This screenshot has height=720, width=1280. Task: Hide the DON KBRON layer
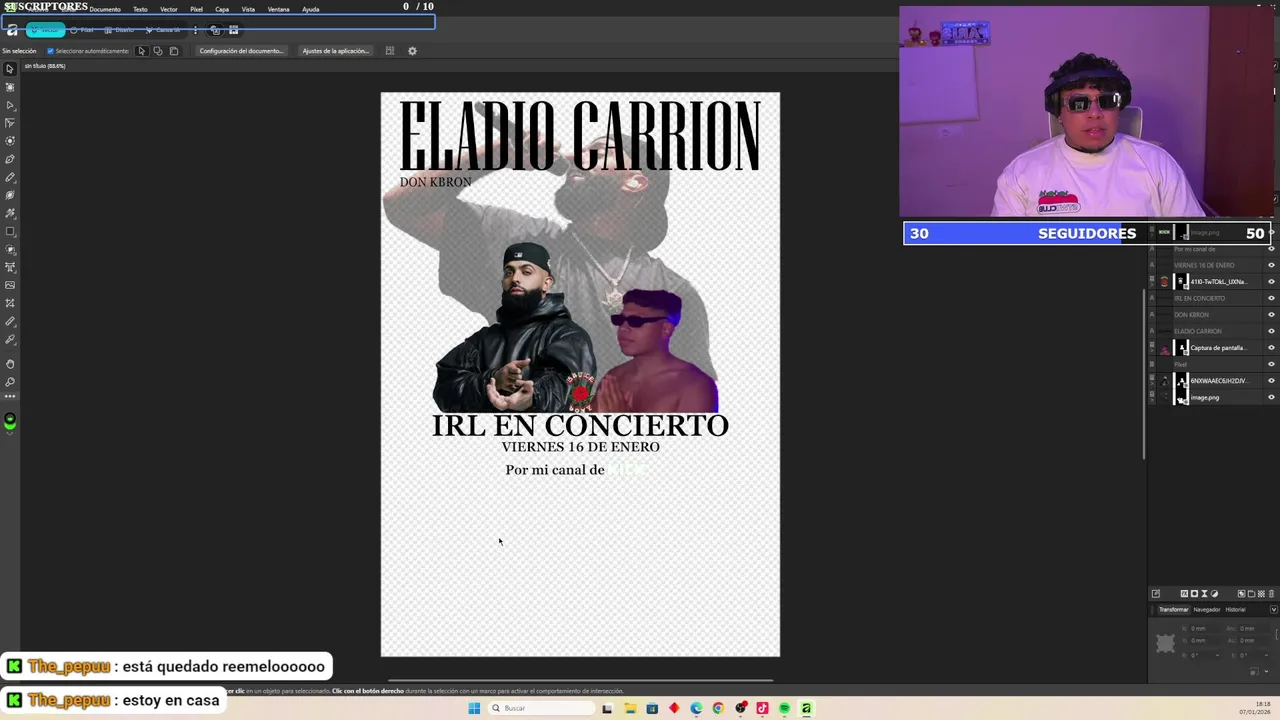tap(1271, 314)
